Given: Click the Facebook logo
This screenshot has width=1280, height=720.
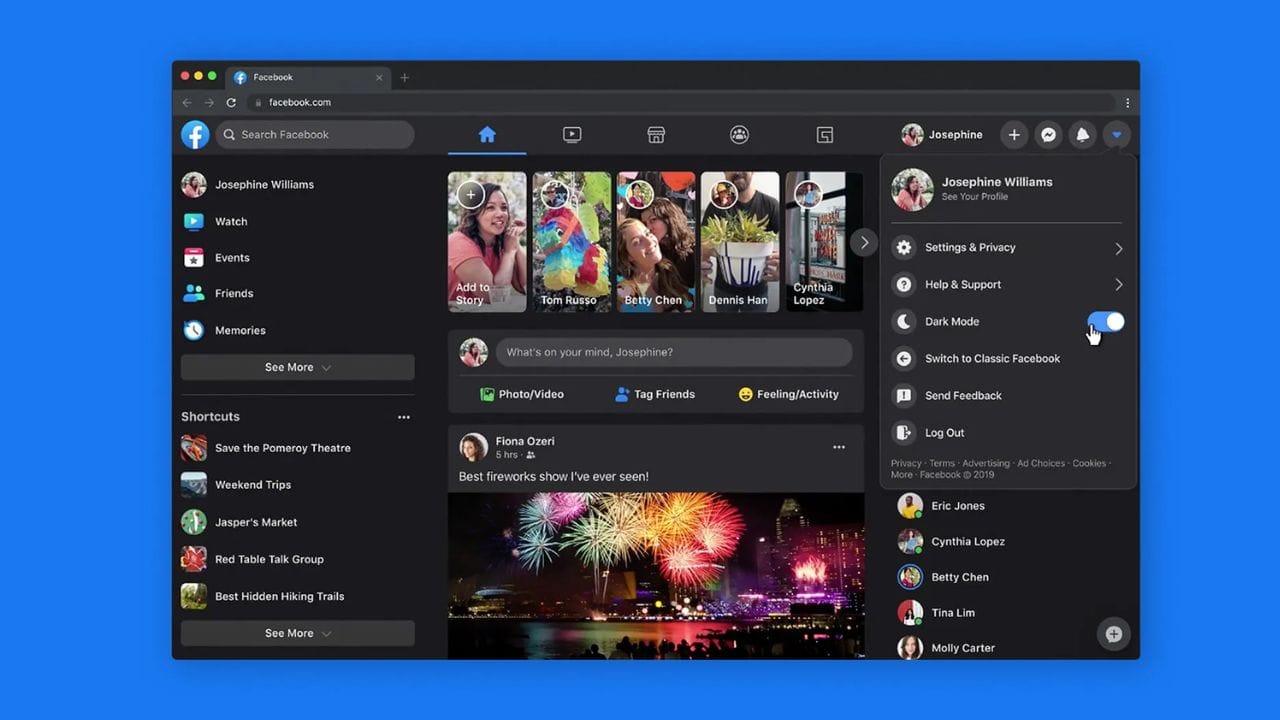Looking at the screenshot, I should [195, 135].
